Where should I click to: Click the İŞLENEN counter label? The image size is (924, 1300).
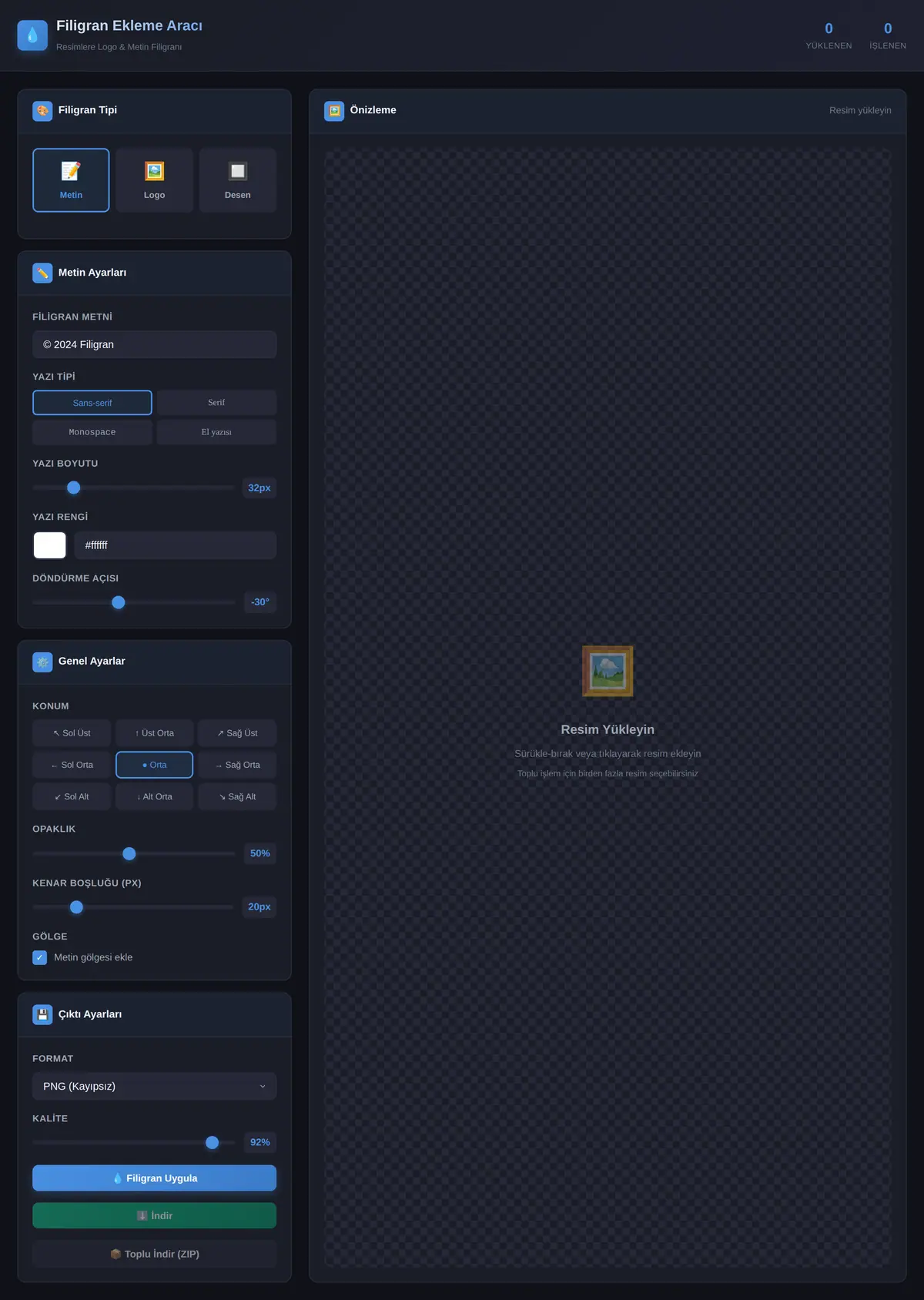click(x=888, y=46)
